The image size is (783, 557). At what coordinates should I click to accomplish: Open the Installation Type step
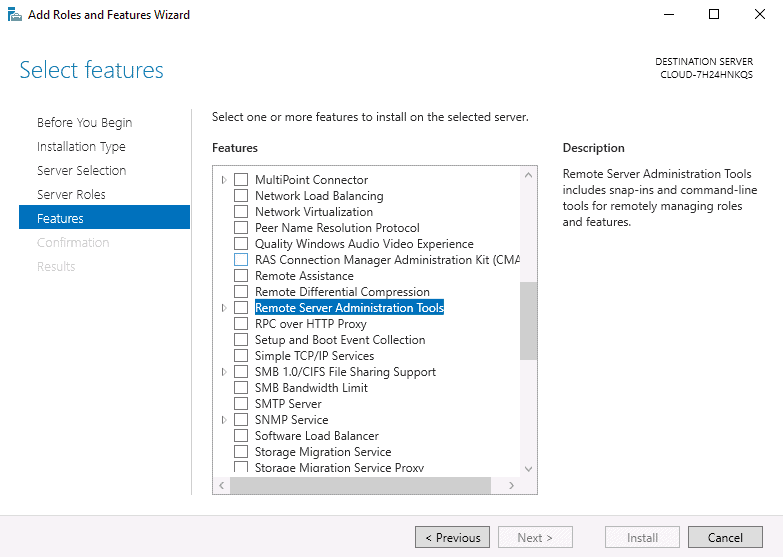[x=81, y=146]
